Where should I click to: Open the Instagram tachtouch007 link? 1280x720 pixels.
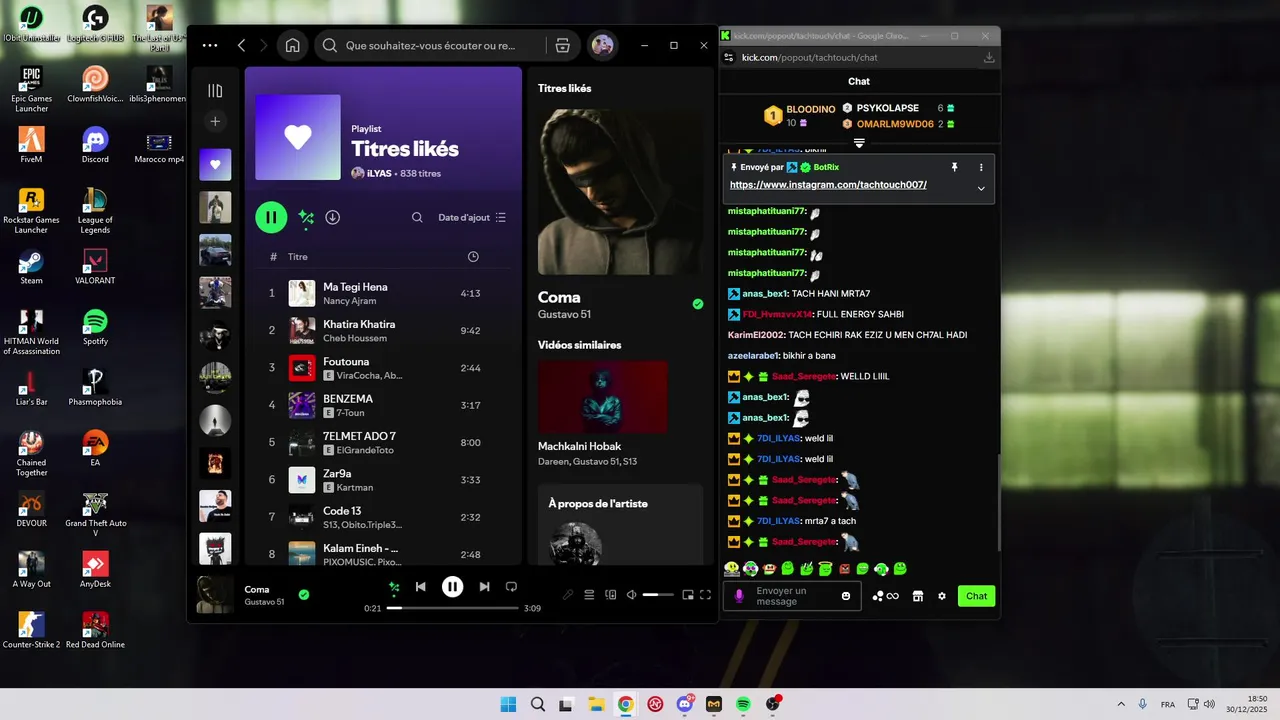click(x=828, y=185)
